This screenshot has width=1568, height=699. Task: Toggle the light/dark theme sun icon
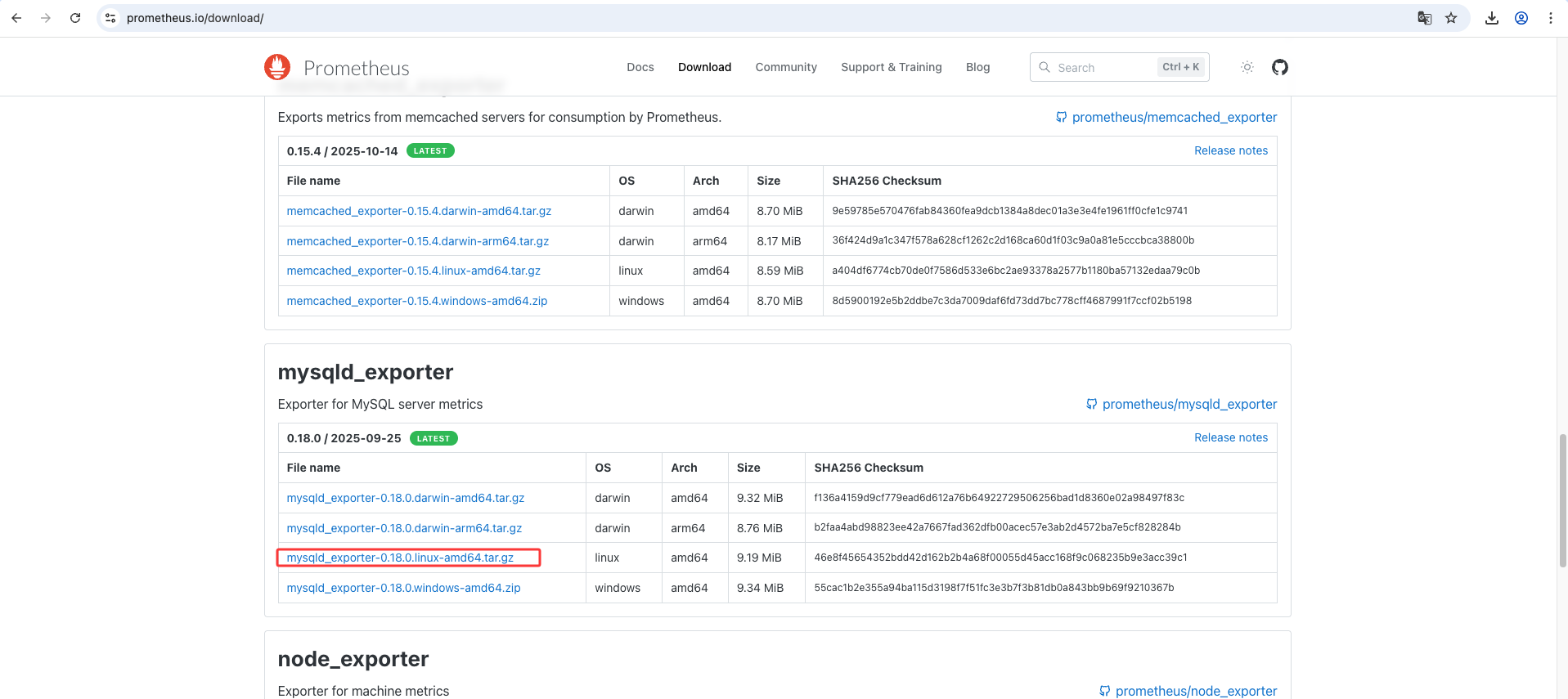[1247, 67]
